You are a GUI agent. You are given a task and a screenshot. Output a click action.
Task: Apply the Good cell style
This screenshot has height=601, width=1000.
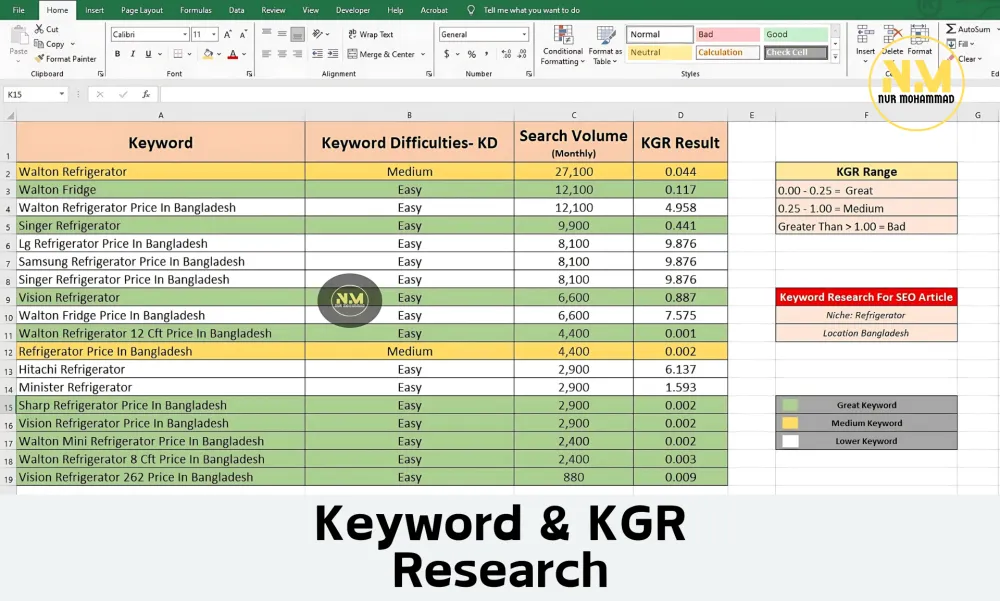pos(796,34)
